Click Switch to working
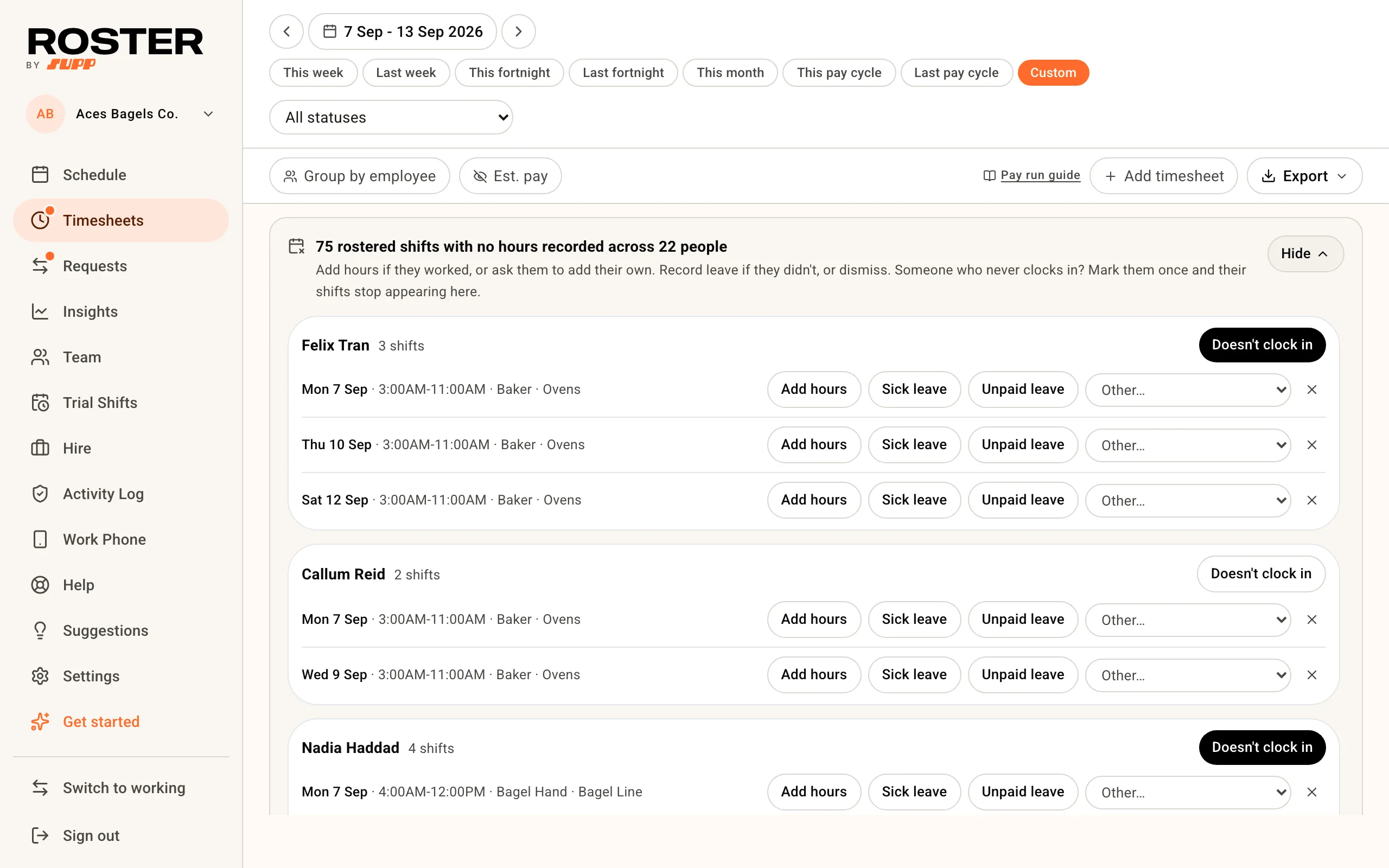 (x=121, y=788)
